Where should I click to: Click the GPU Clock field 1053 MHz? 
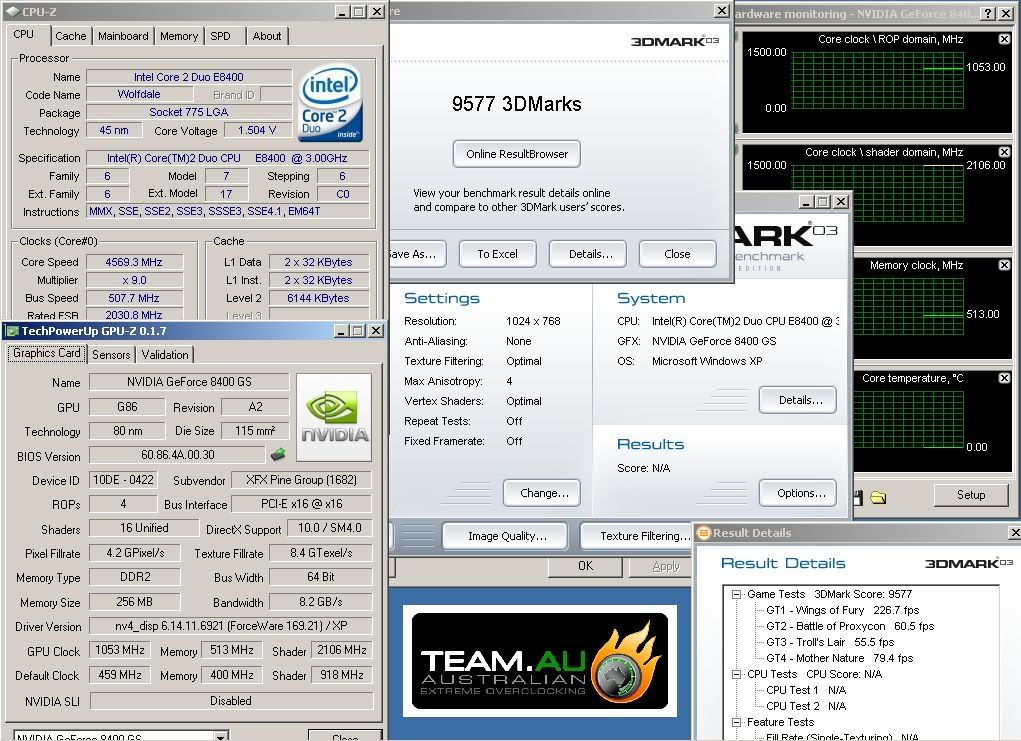pyautogui.click(x=120, y=650)
